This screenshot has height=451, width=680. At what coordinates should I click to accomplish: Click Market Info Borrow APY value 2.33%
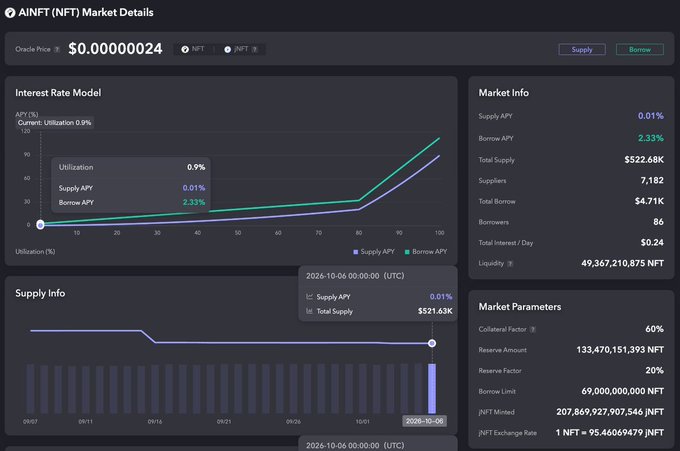click(x=651, y=138)
